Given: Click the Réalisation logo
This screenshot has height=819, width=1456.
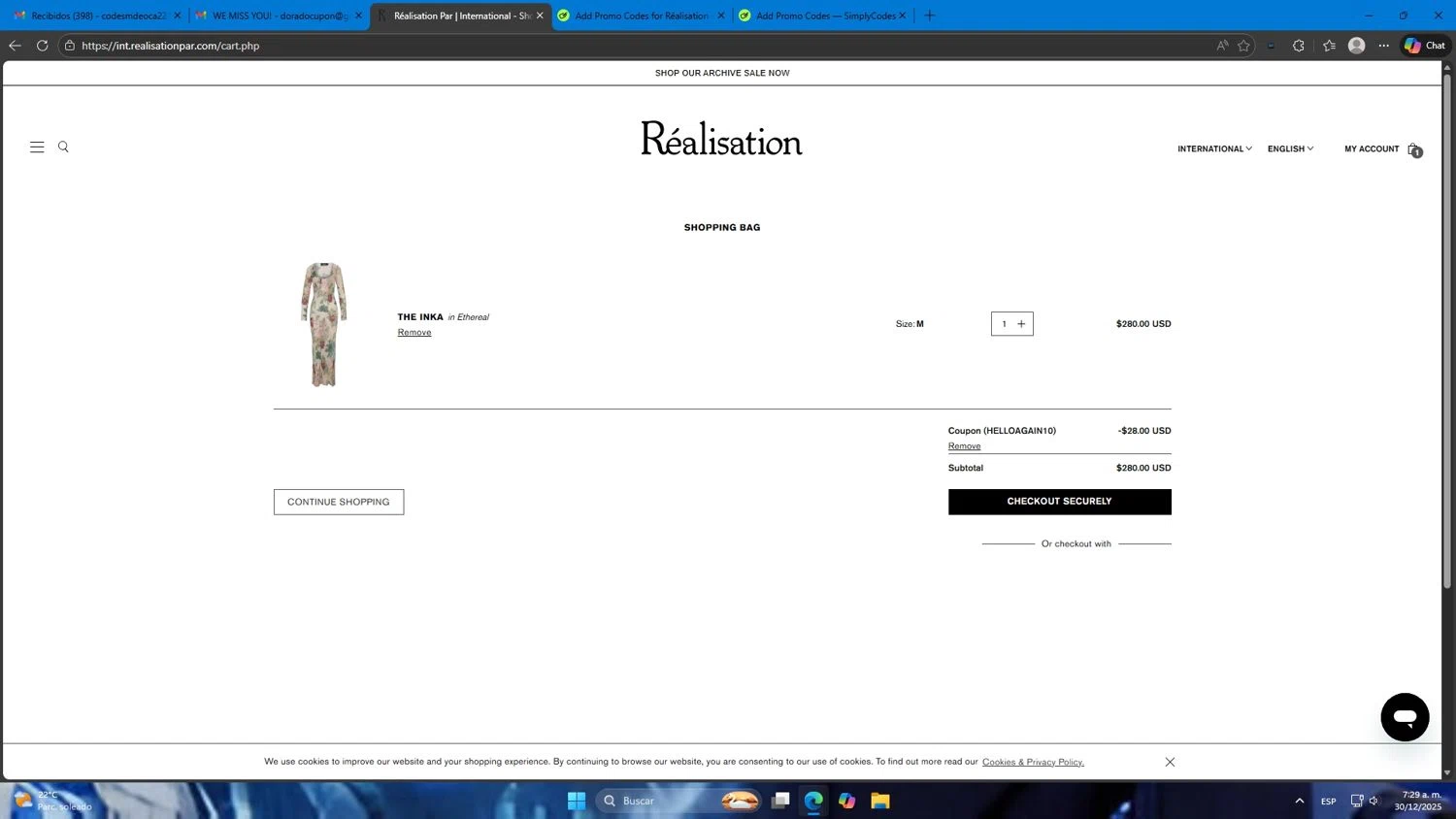Looking at the screenshot, I should point(721,139).
